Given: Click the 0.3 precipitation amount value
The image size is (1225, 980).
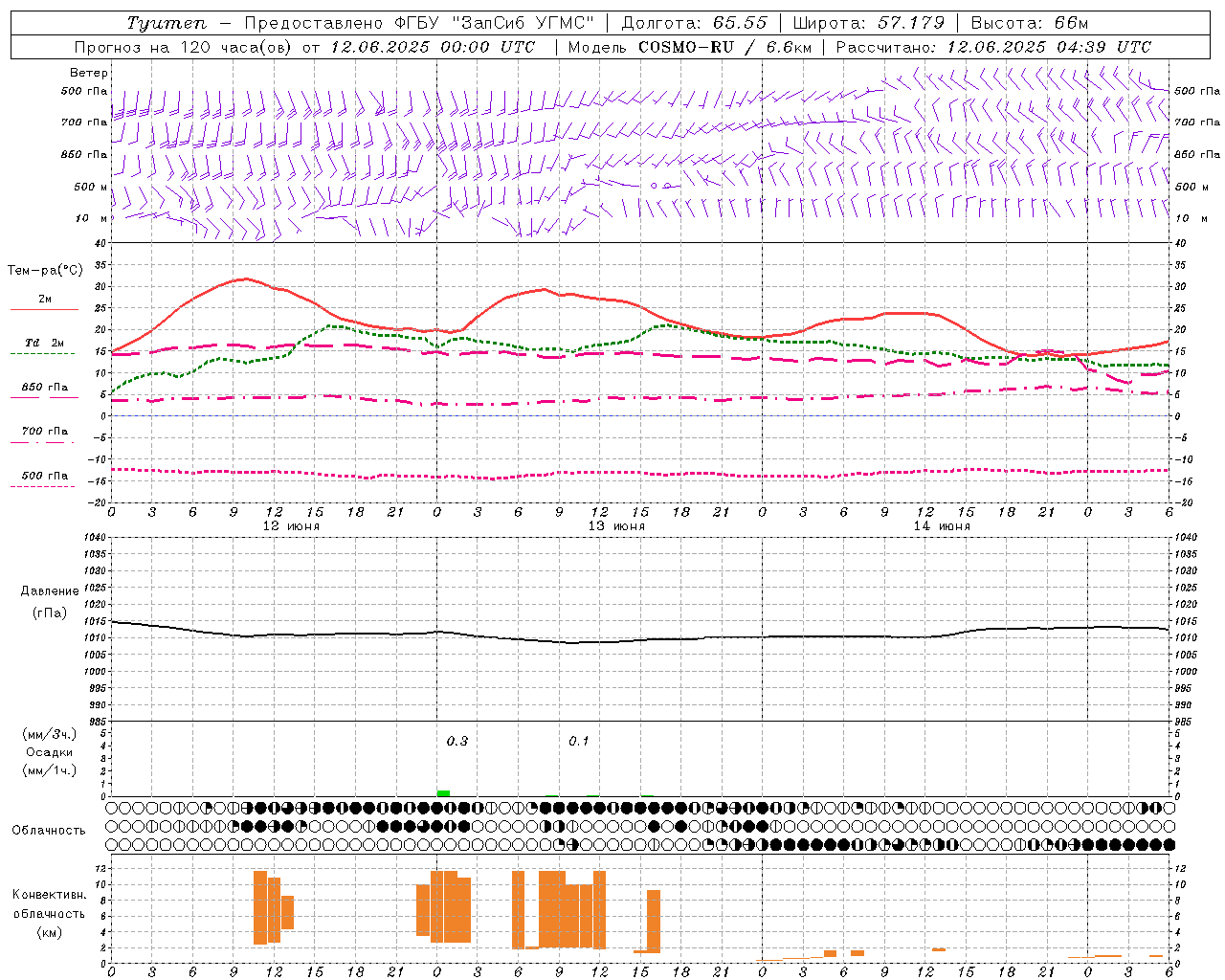Looking at the screenshot, I should [x=457, y=741].
